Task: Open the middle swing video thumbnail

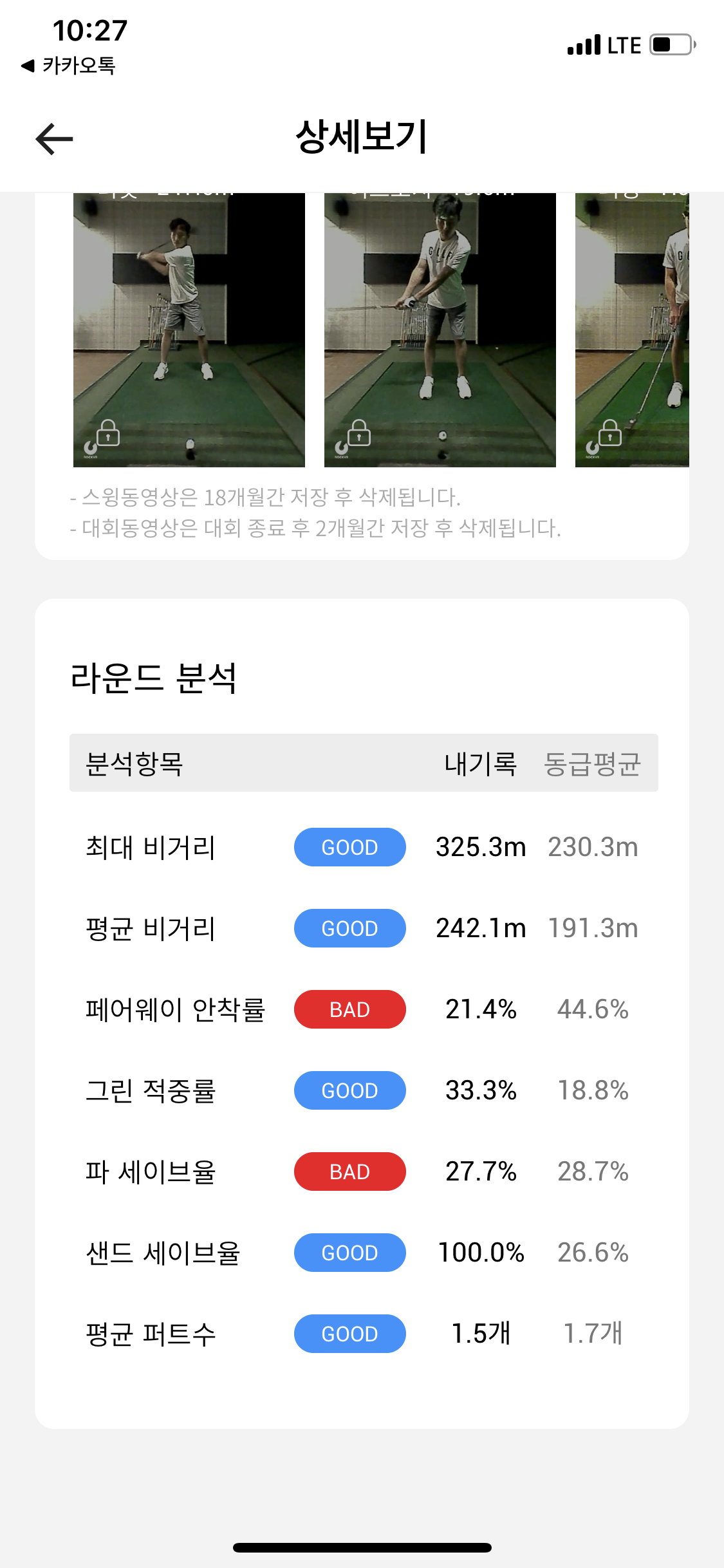Action: coord(440,322)
